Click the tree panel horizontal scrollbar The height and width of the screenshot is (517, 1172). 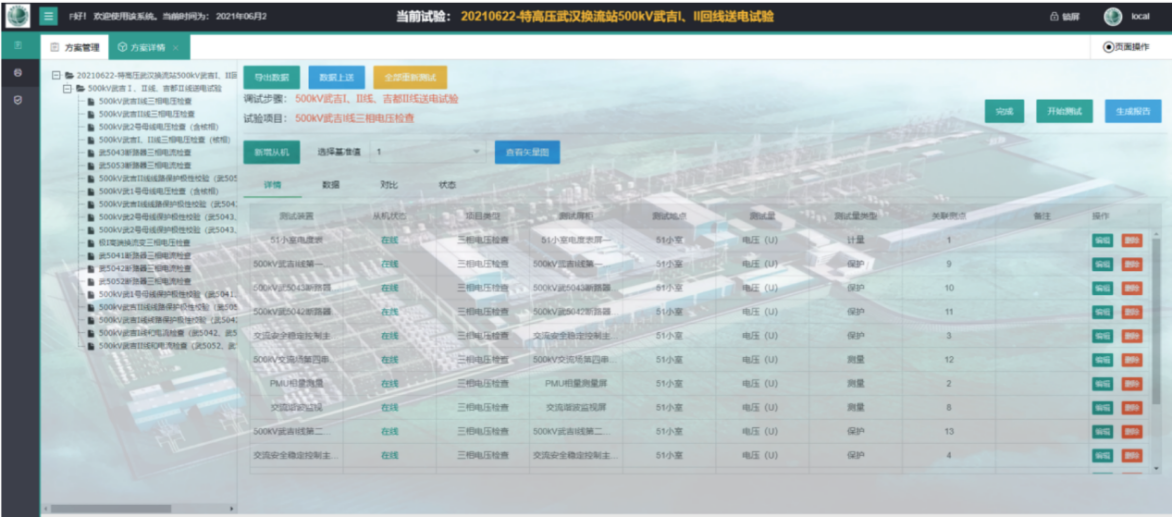tap(110, 508)
